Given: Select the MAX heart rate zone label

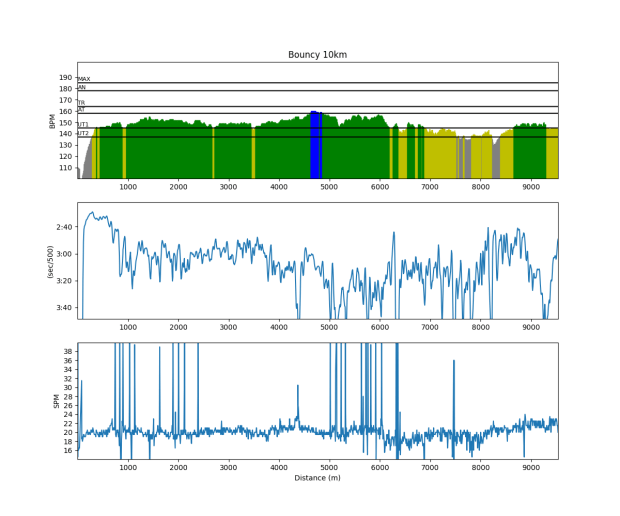Looking at the screenshot, I should click(84, 79).
